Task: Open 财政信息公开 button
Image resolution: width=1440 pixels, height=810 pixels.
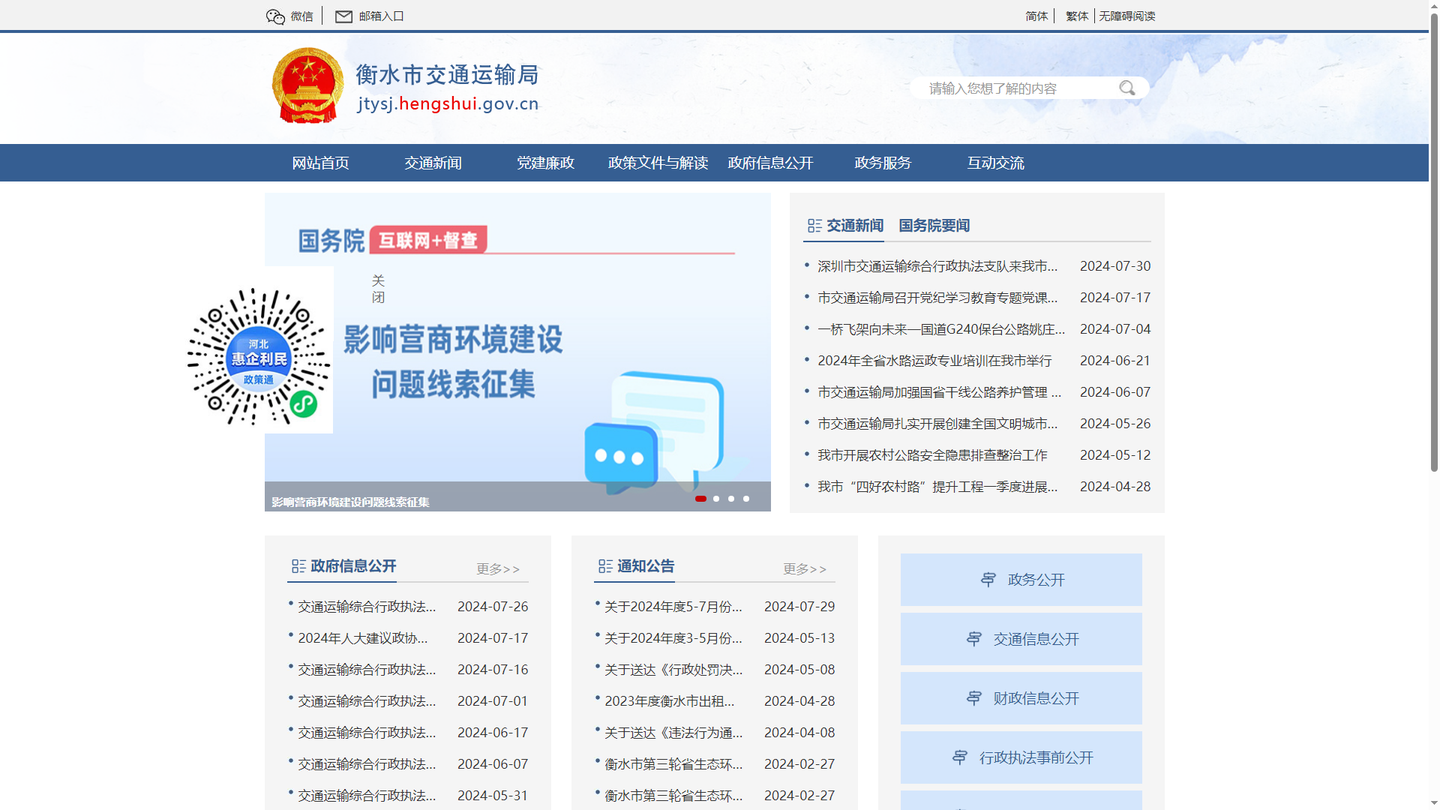Action: pyautogui.click(x=1021, y=698)
